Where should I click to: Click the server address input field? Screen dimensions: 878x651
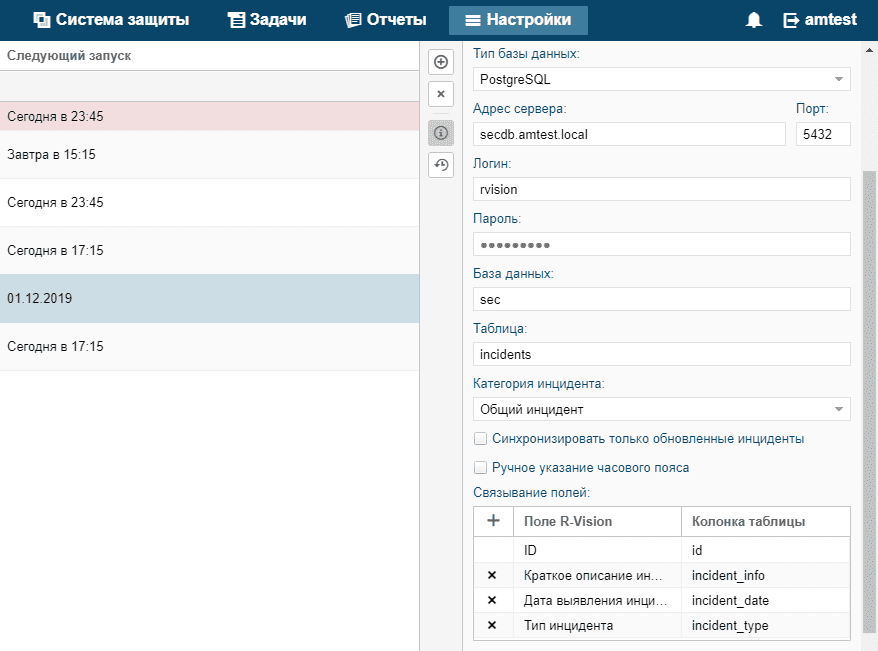pyautogui.click(x=629, y=134)
